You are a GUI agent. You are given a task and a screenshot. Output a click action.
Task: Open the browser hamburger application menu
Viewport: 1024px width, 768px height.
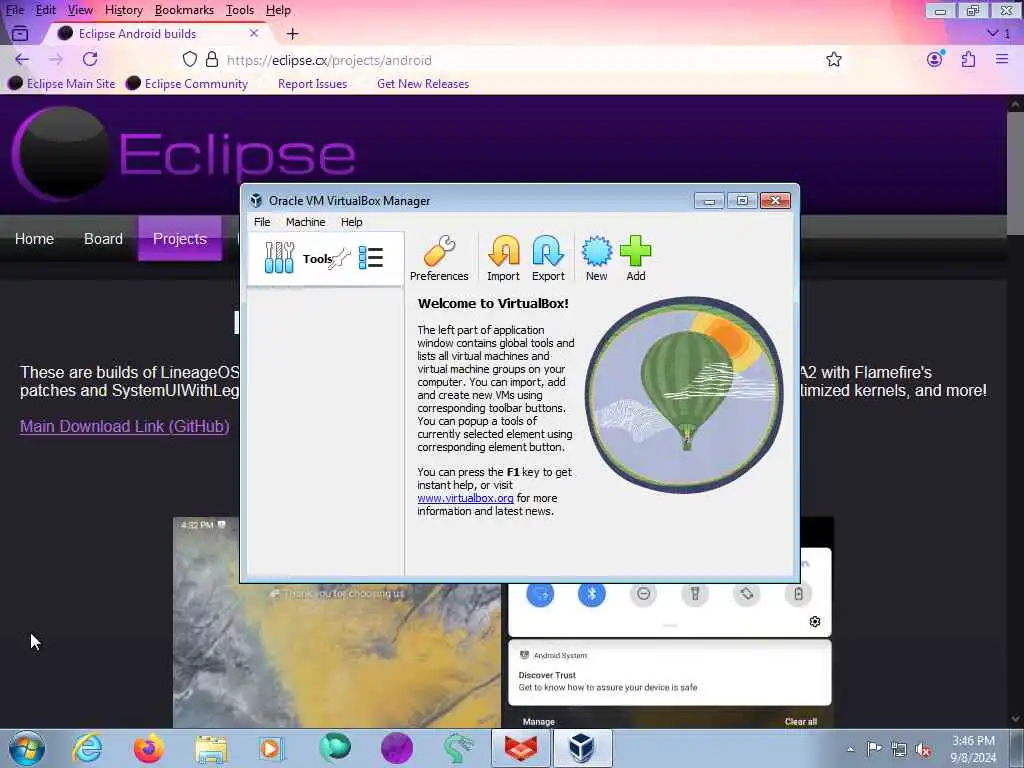click(1002, 59)
